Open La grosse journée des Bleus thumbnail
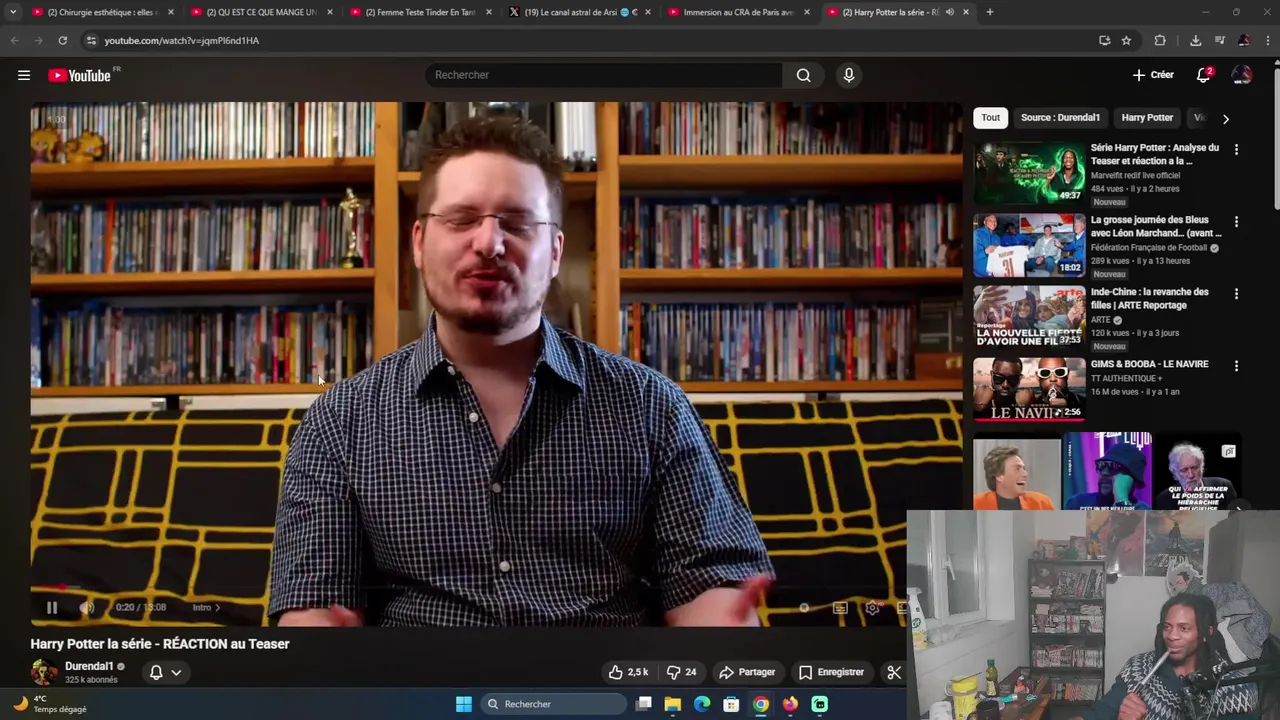The height and width of the screenshot is (720, 1280). click(1029, 245)
